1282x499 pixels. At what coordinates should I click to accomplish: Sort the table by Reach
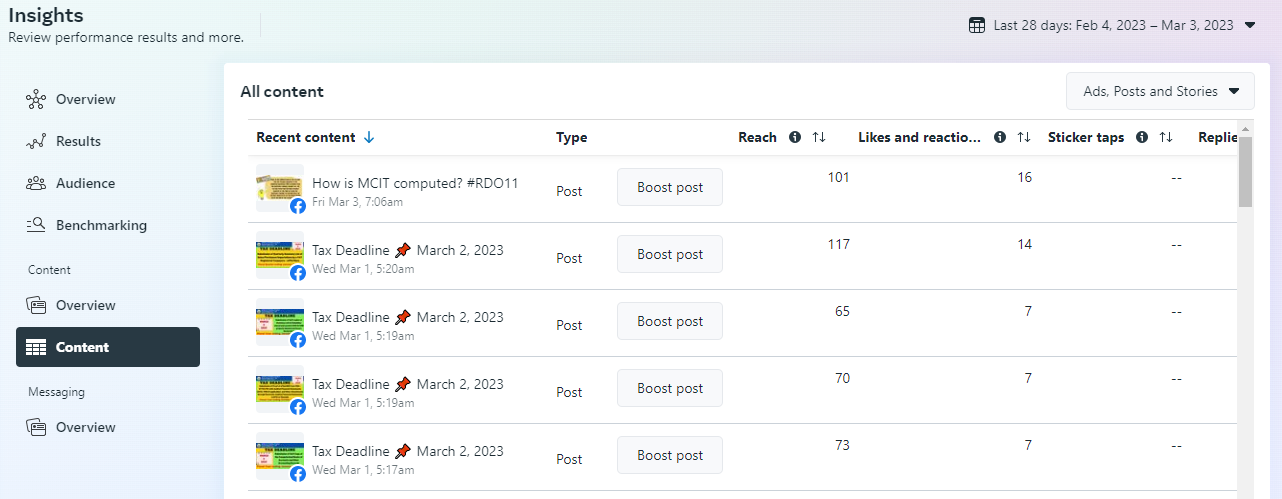coord(819,137)
